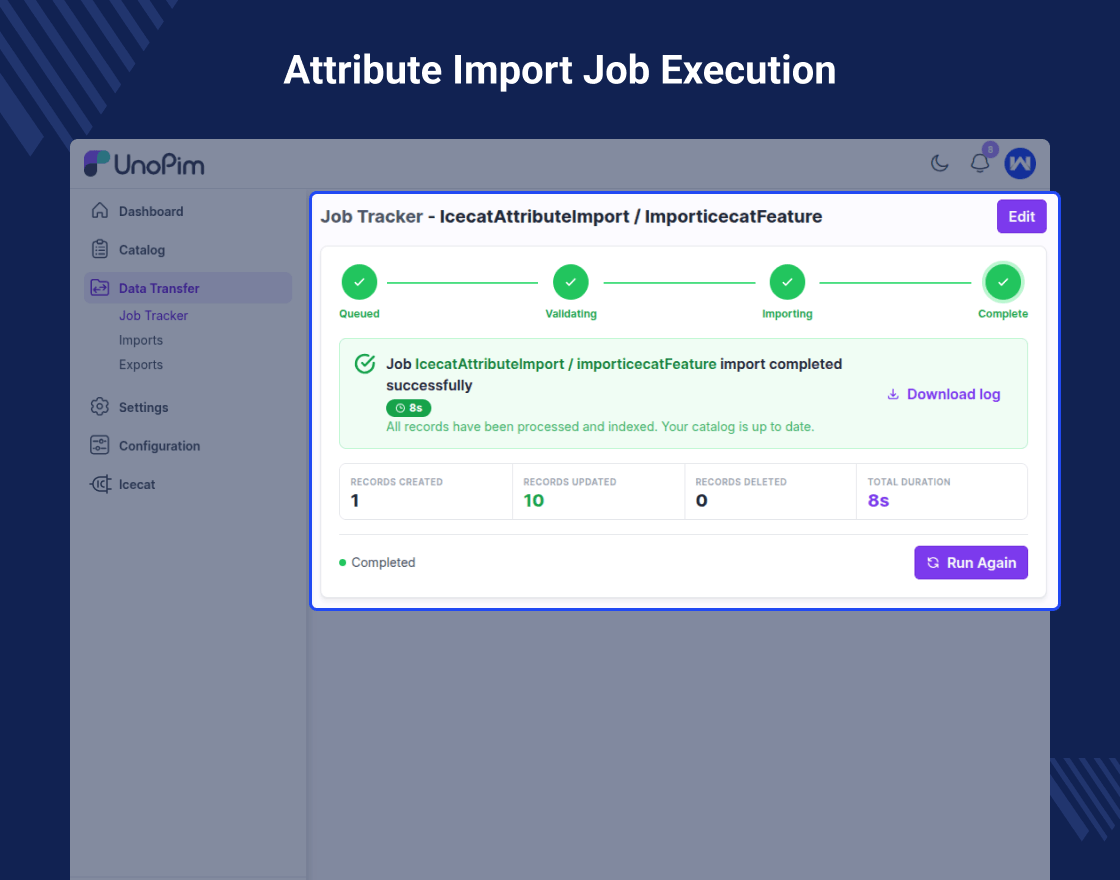Click the download arrow icon
The height and width of the screenshot is (880, 1120).
pos(893,394)
